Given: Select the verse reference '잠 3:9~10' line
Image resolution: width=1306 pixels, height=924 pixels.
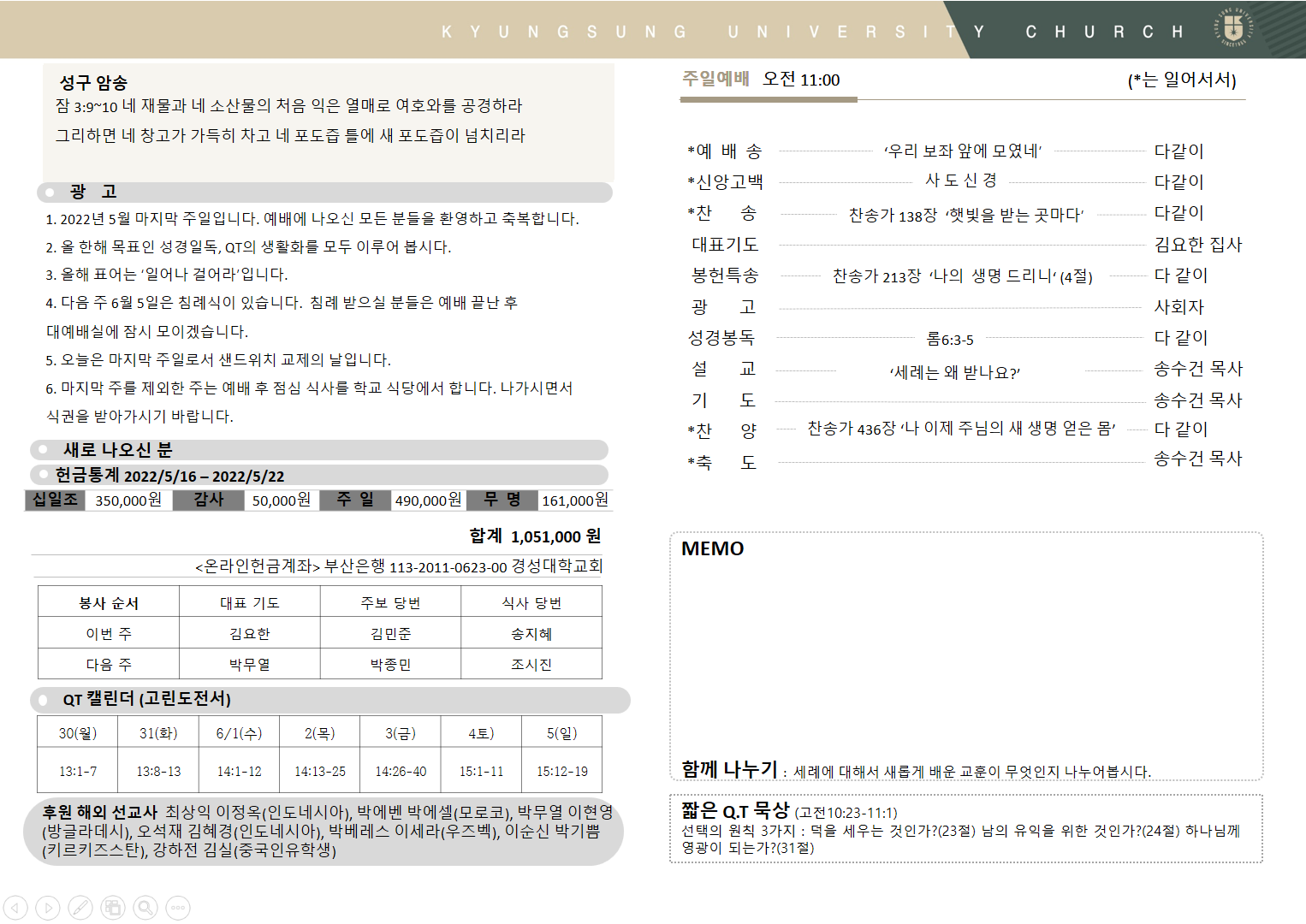Looking at the screenshot, I should (289, 106).
